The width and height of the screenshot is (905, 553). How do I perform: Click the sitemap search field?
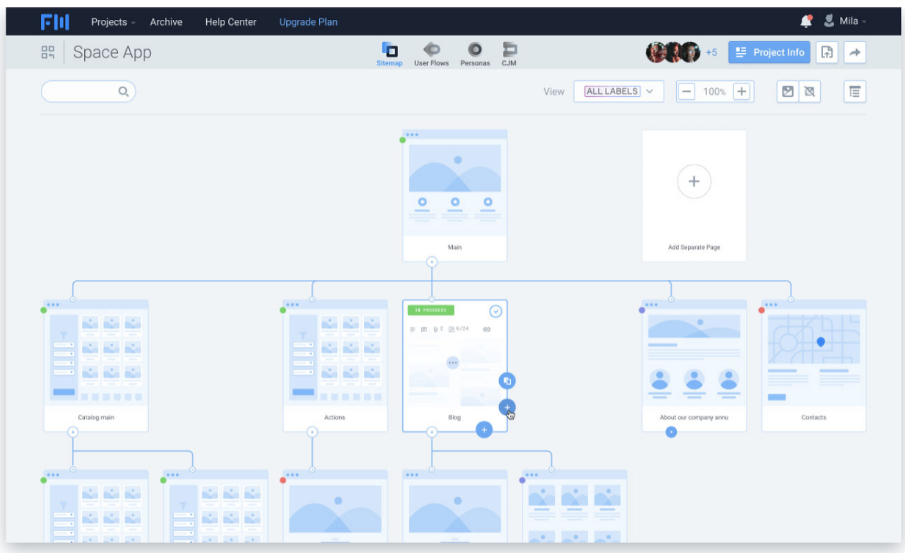tap(88, 91)
